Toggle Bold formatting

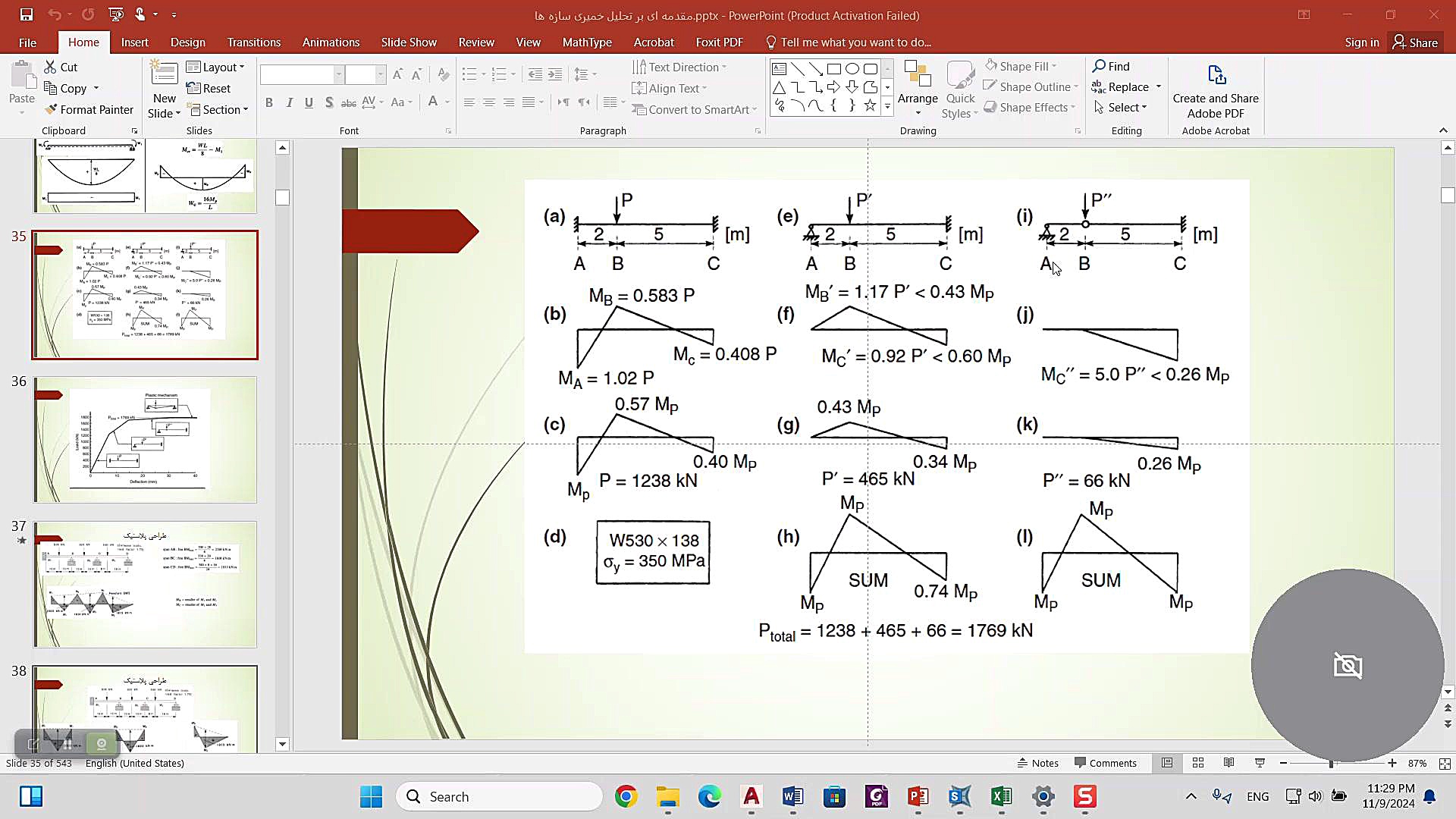[x=268, y=102]
